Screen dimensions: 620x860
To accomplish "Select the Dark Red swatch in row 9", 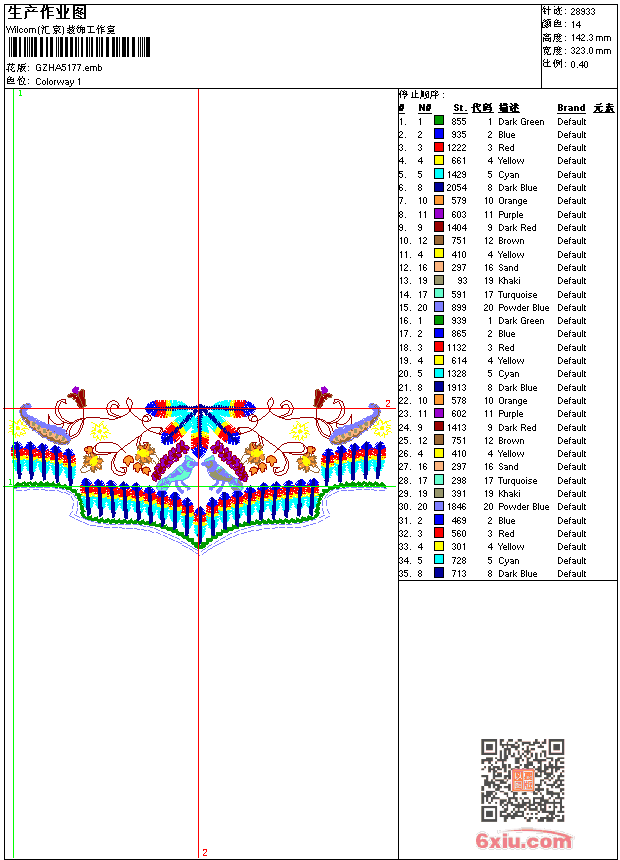I will click(439, 227).
